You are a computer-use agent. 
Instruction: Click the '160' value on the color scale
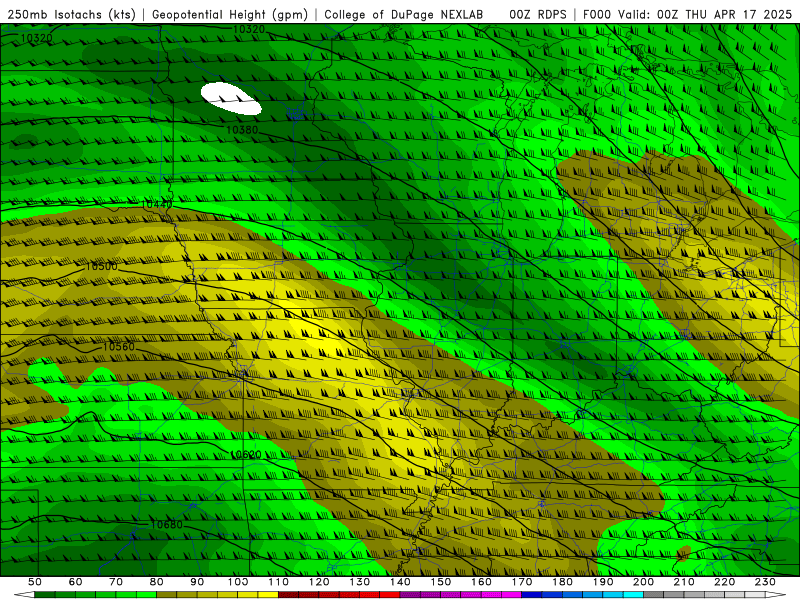click(481, 582)
